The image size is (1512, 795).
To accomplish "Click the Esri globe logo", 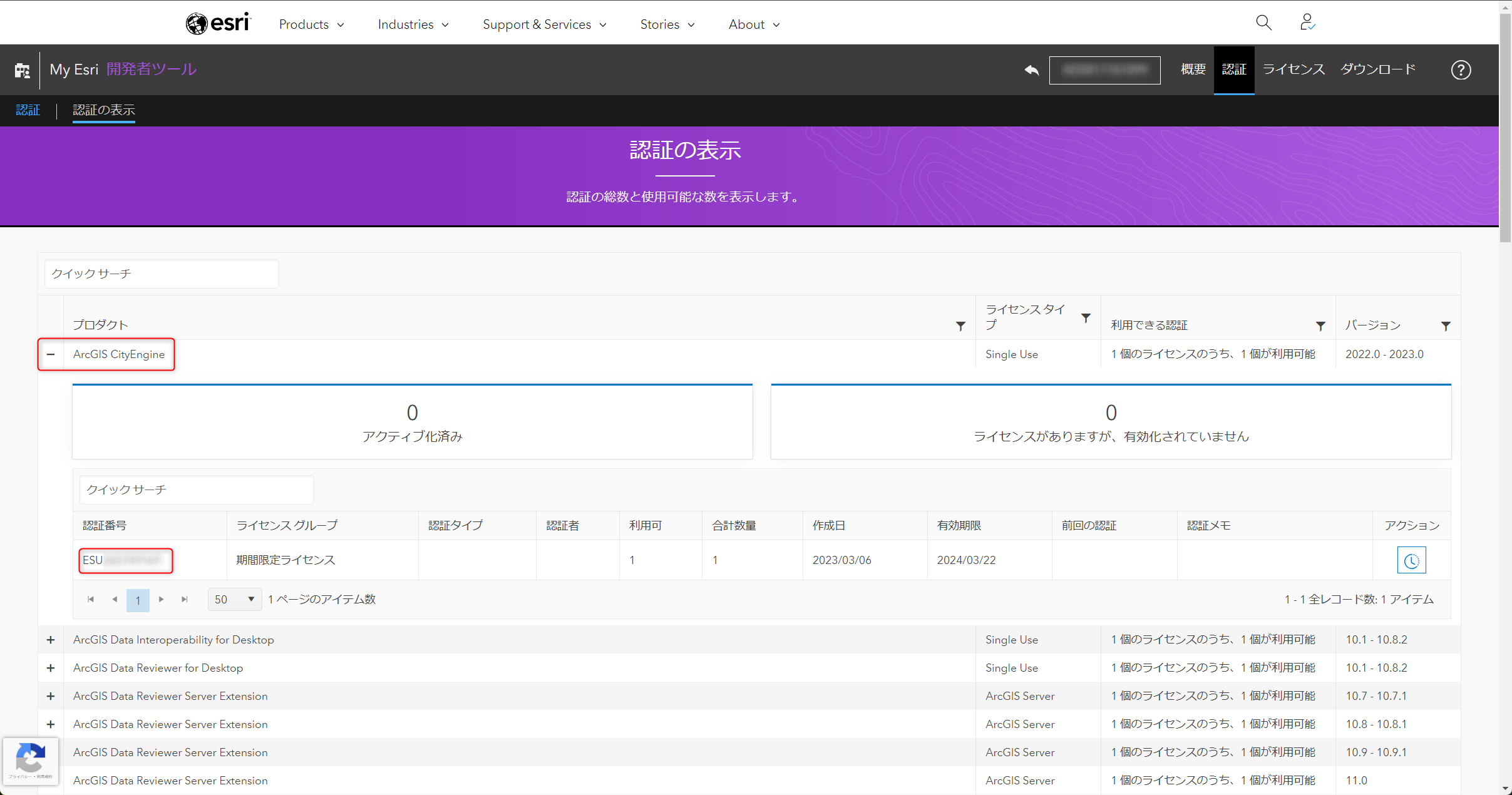I will 218,23.
